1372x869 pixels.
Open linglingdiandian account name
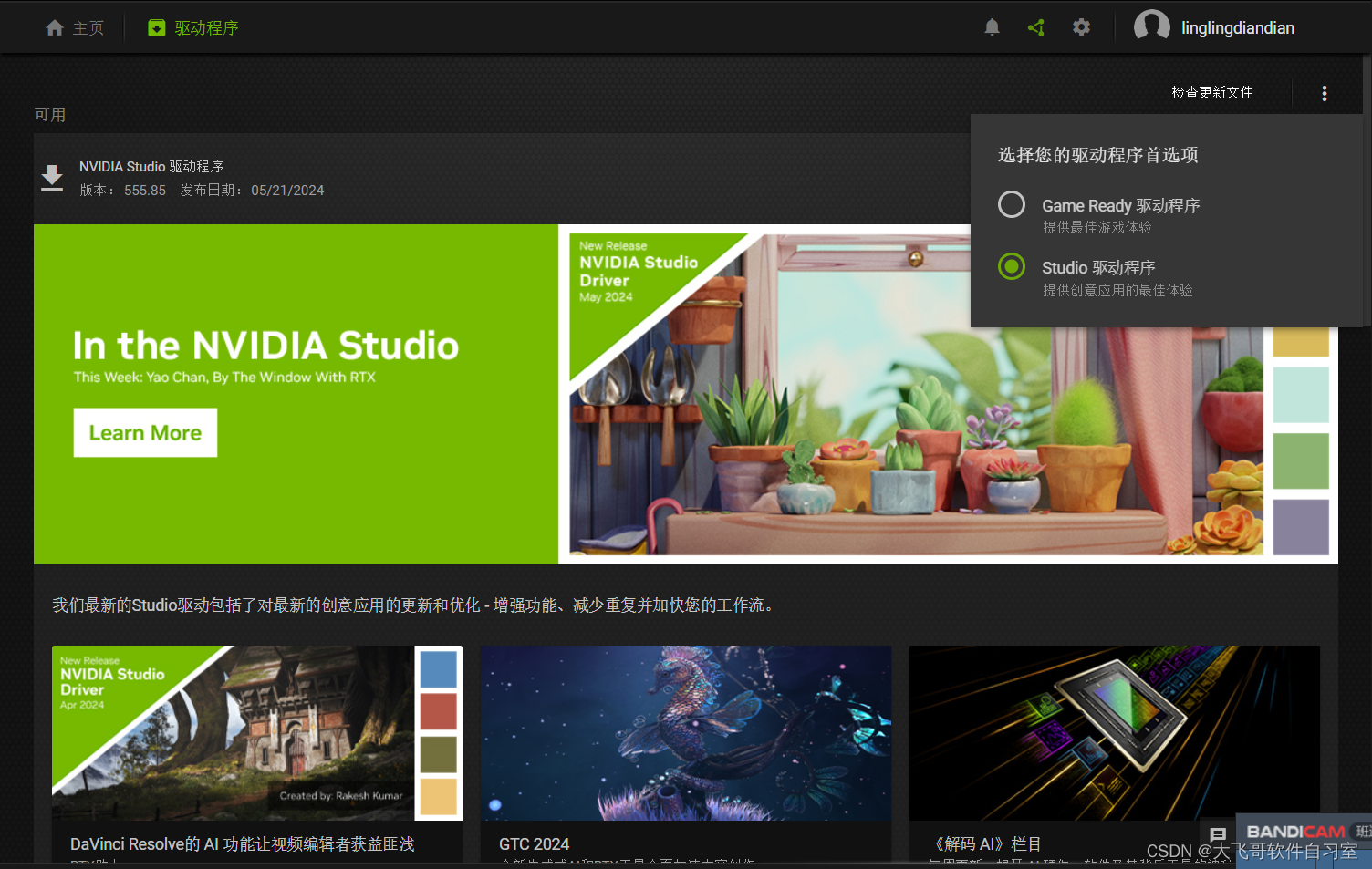1238,28
